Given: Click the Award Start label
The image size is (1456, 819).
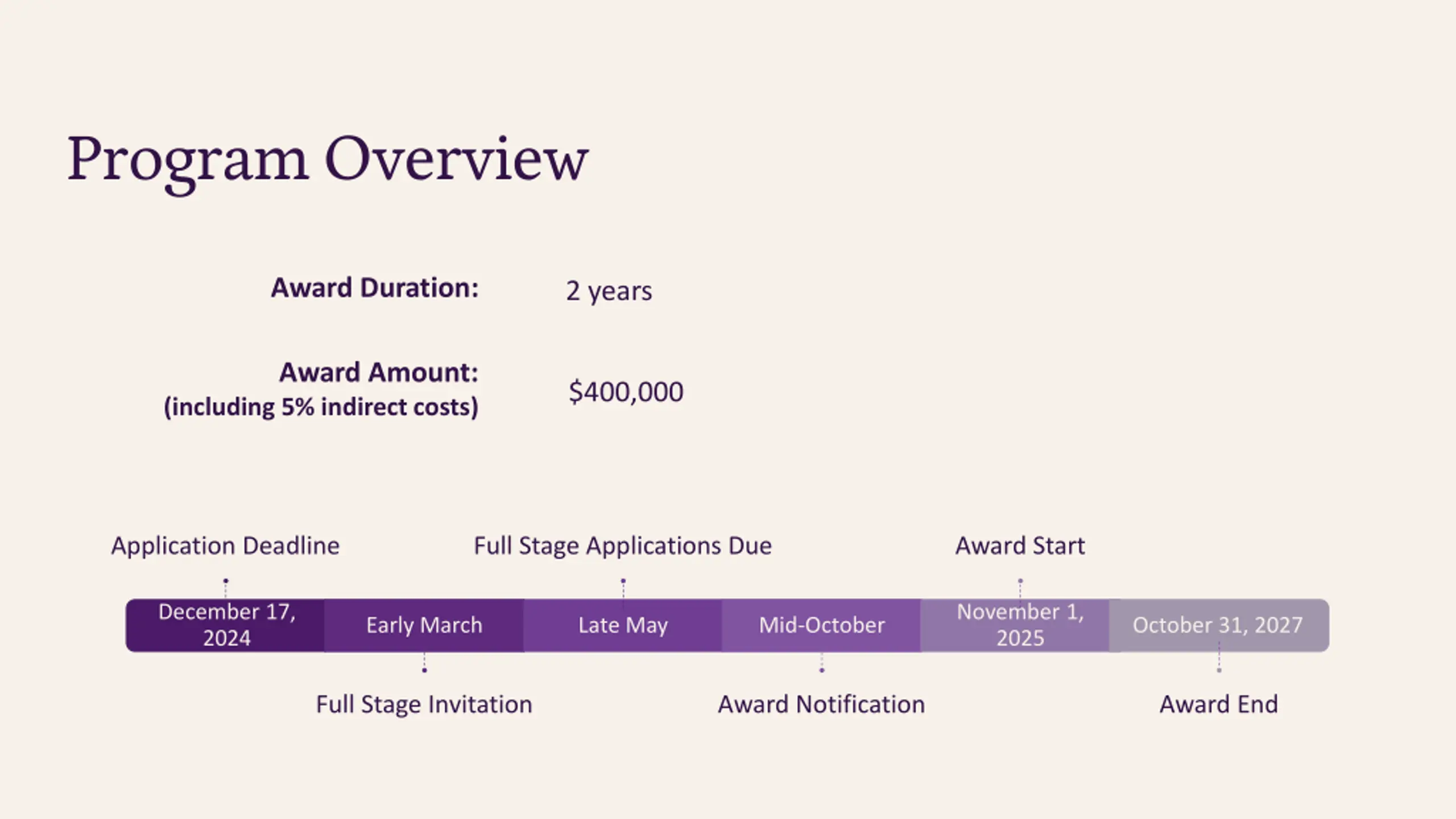Looking at the screenshot, I should click(1020, 546).
